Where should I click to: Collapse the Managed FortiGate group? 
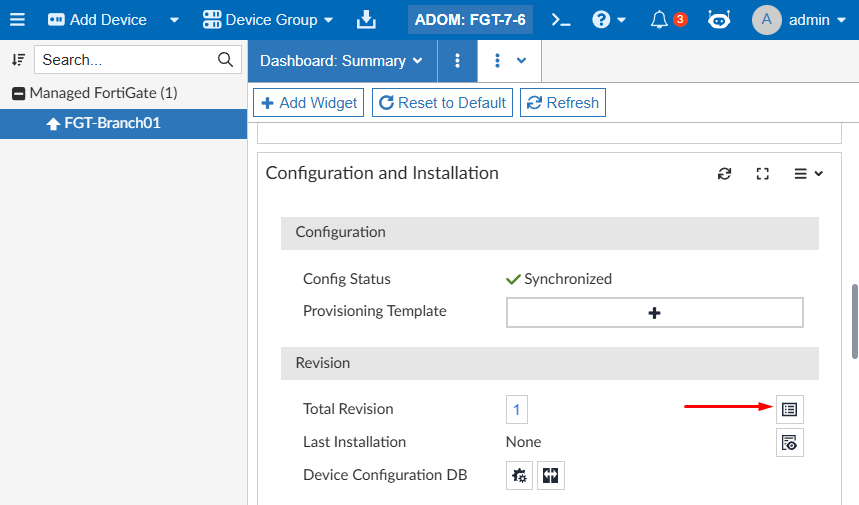coord(19,94)
